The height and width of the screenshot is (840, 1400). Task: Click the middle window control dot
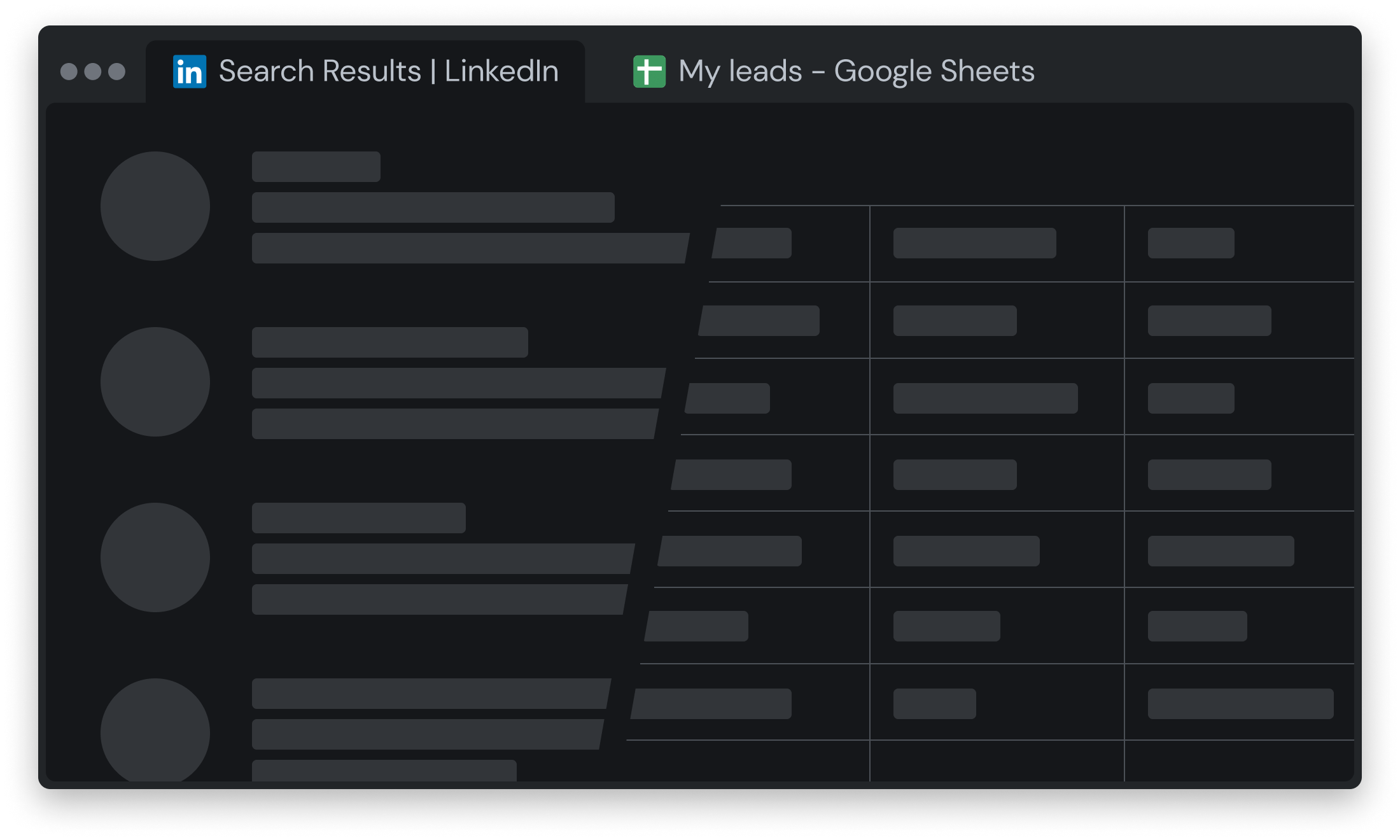[x=93, y=71]
